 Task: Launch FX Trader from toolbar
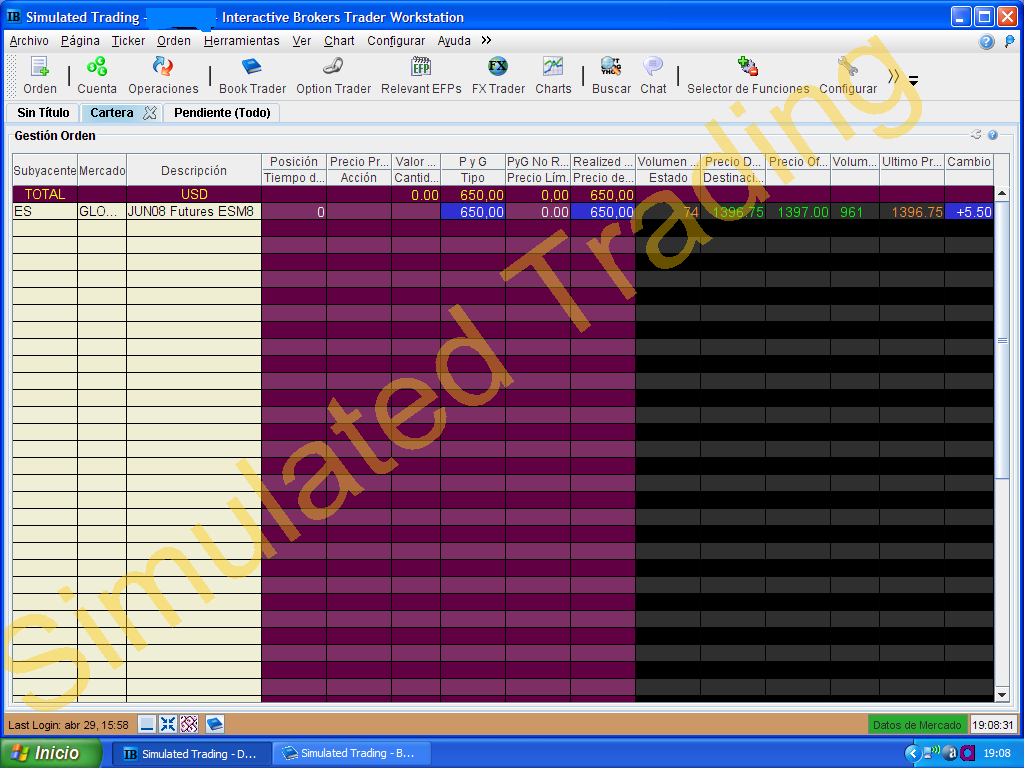pos(498,75)
